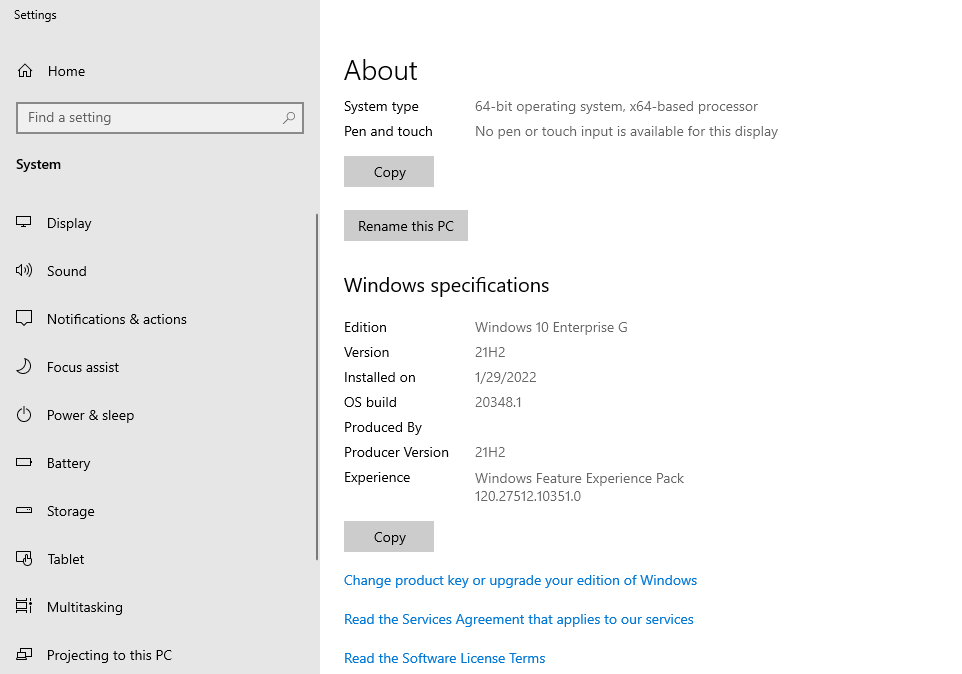Click the Tablet icon
The width and height of the screenshot is (962, 674).
[x=24, y=559]
